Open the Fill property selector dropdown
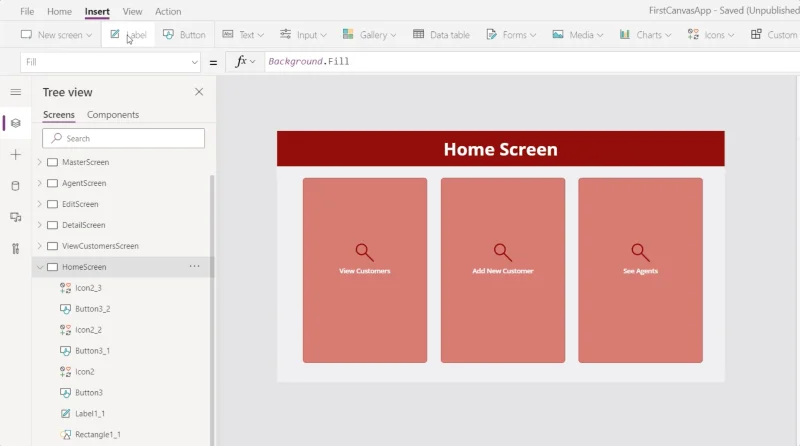 [x=110, y=62]
